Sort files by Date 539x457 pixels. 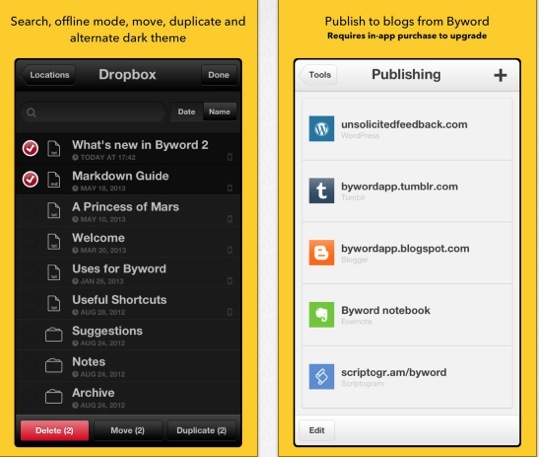[187, 112]
